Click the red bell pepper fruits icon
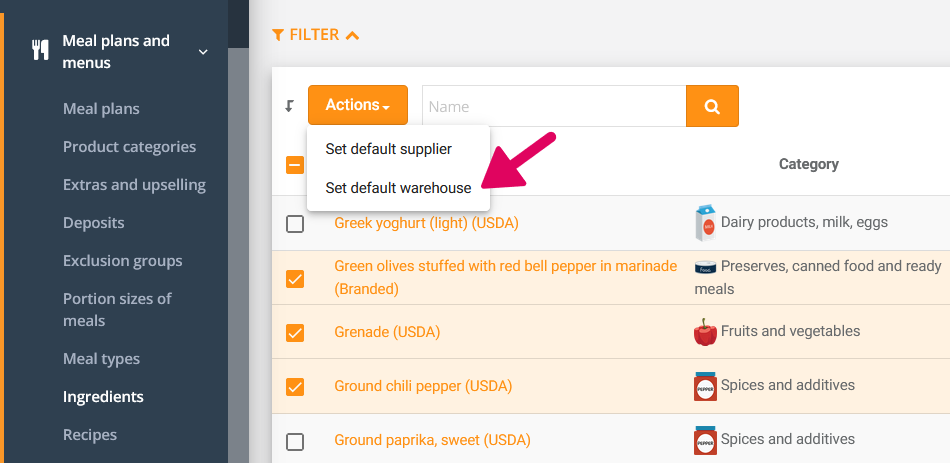Viewport: 950px width, 463px height. (705, 332)
